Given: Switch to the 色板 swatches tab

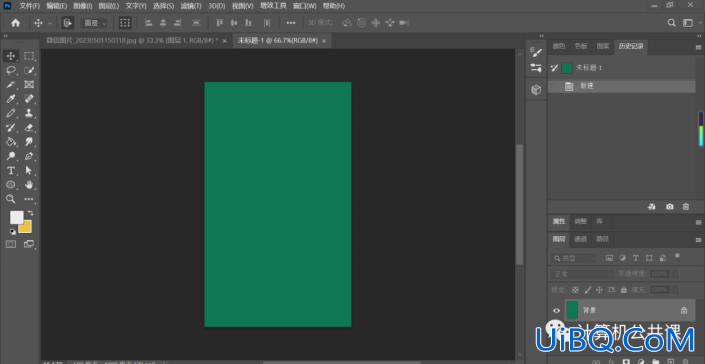Looking at the screenshot, I should pos(581,46).
